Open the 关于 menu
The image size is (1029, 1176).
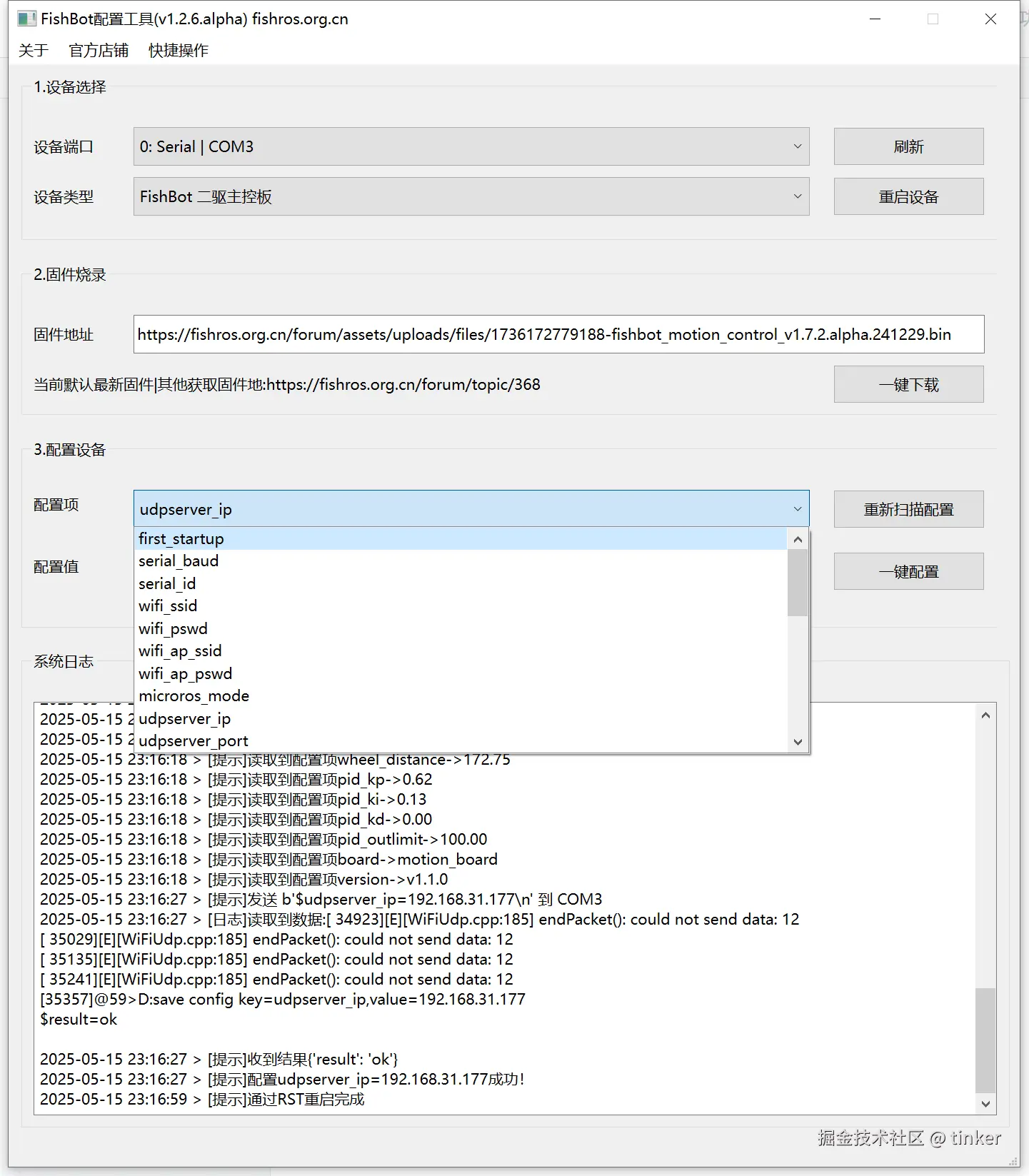click(33, 50)
